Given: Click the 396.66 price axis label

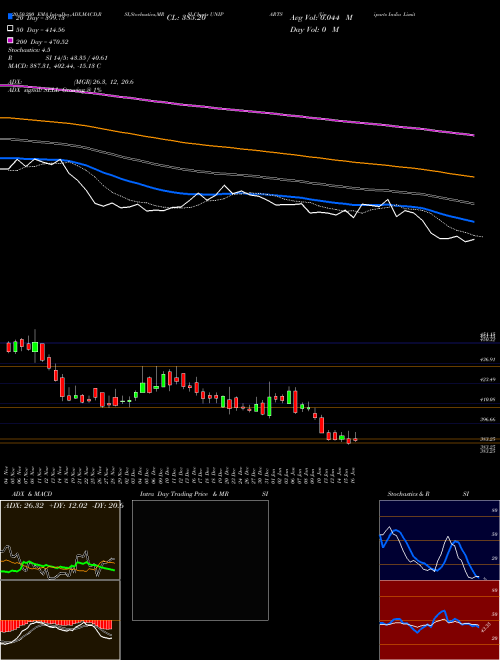Looking at the screenshot, I should 487,419.
